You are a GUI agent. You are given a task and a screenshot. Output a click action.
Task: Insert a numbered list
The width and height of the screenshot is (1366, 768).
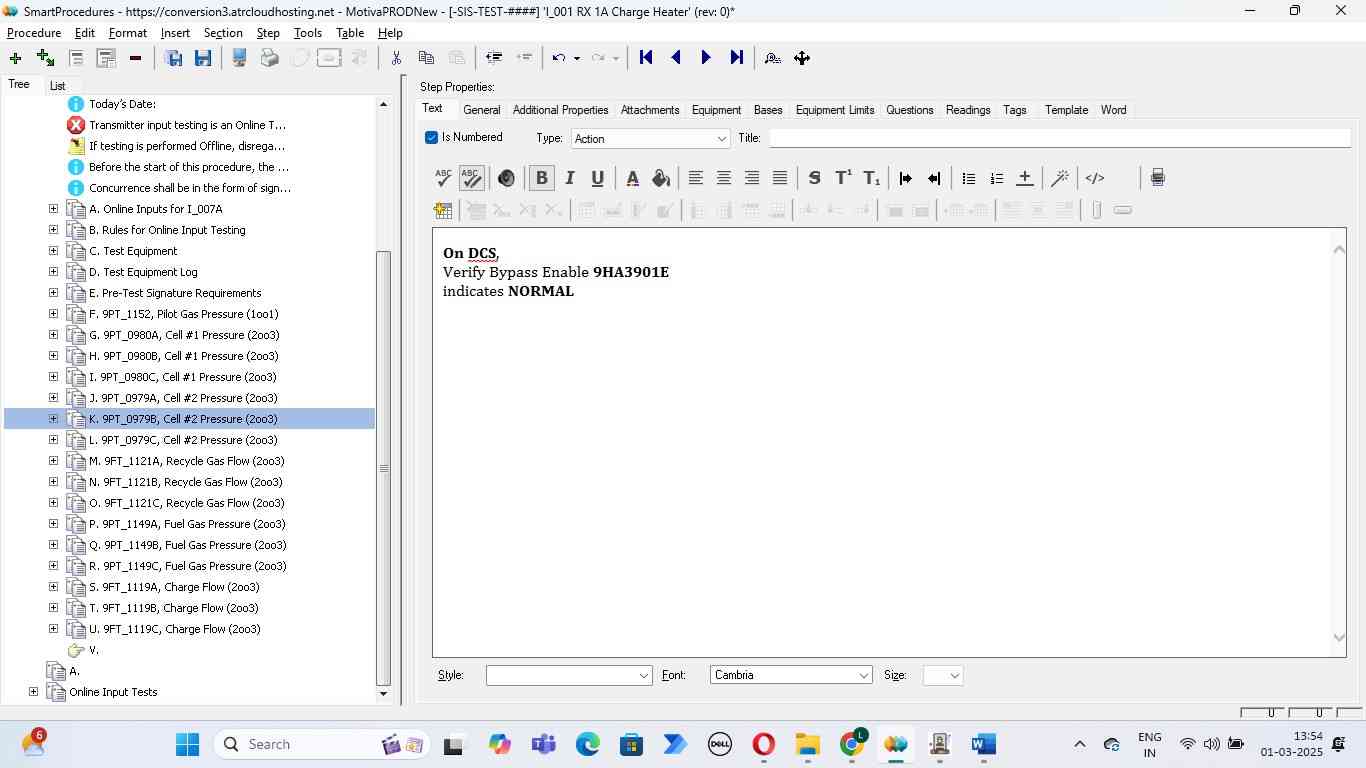[x=996, y=178]
